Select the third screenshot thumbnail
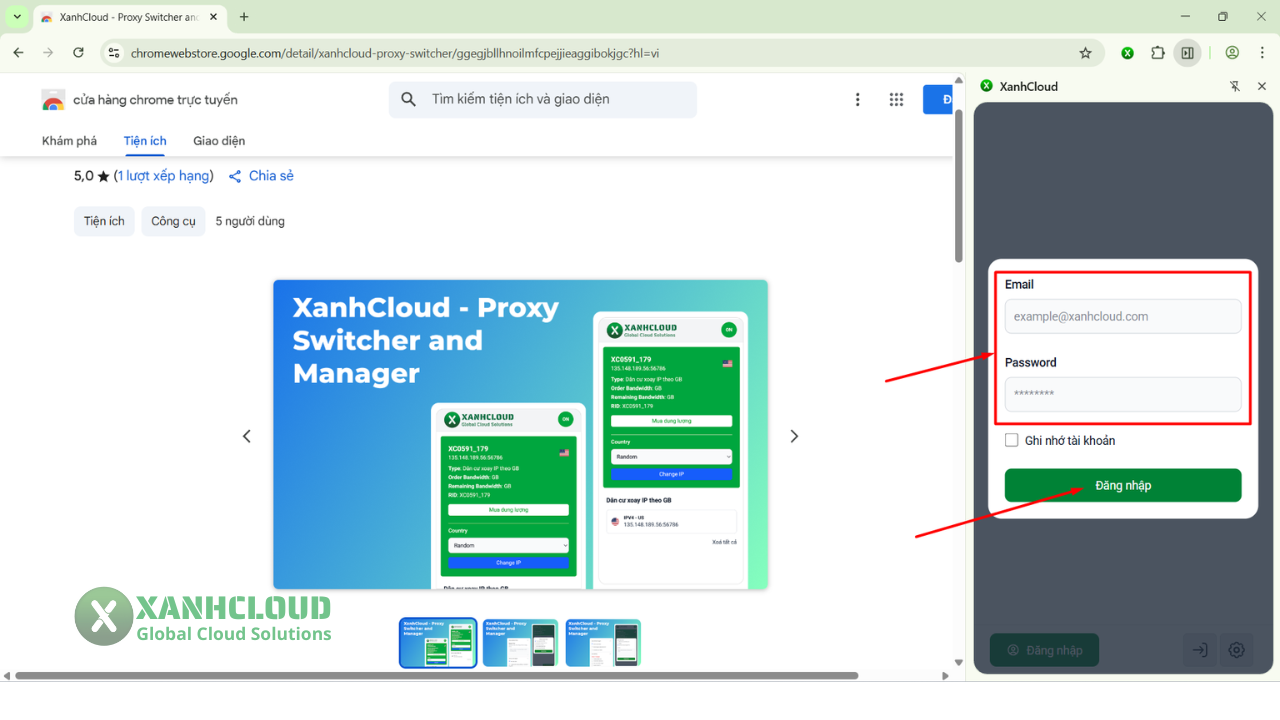This screenshot has height=720, width=1280. (603, 643)
